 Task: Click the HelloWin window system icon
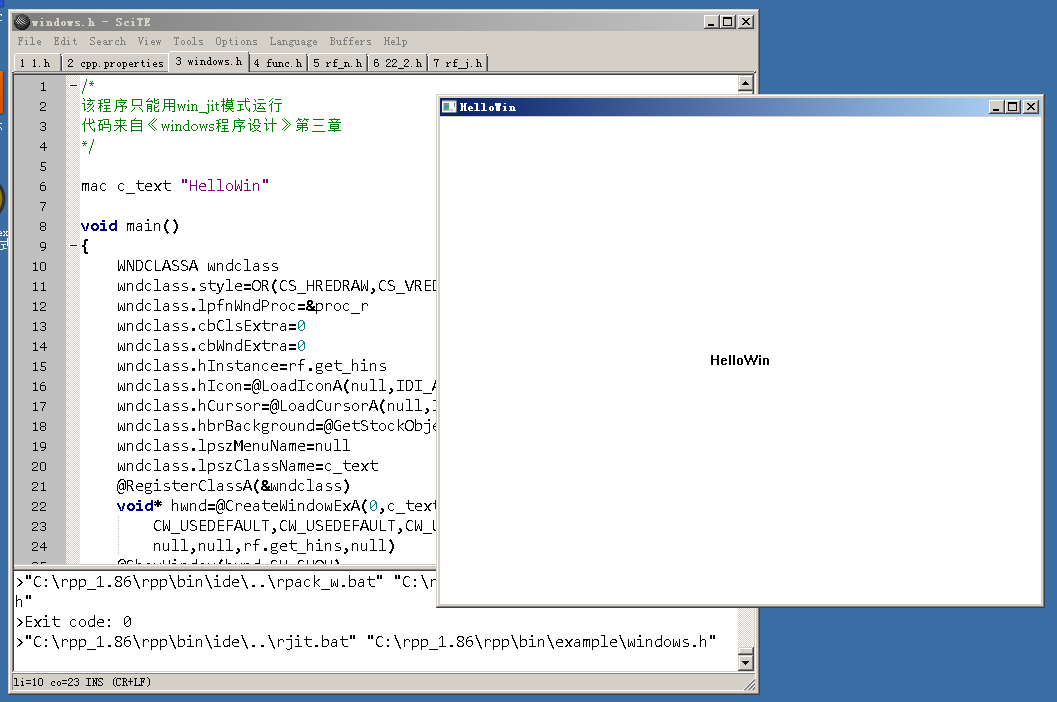pyautogui.click(x=448, y=107)
